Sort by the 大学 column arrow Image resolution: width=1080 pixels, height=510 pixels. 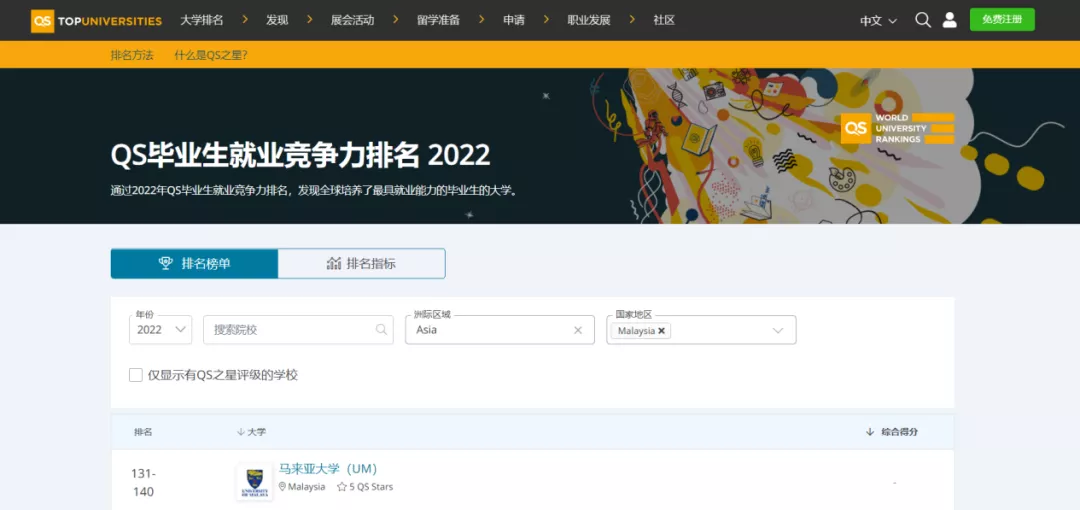(240, 432)
